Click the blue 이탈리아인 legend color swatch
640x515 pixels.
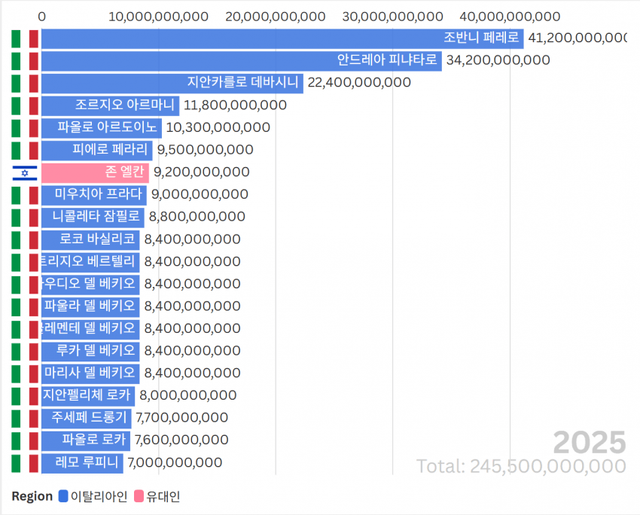point(64,496)
